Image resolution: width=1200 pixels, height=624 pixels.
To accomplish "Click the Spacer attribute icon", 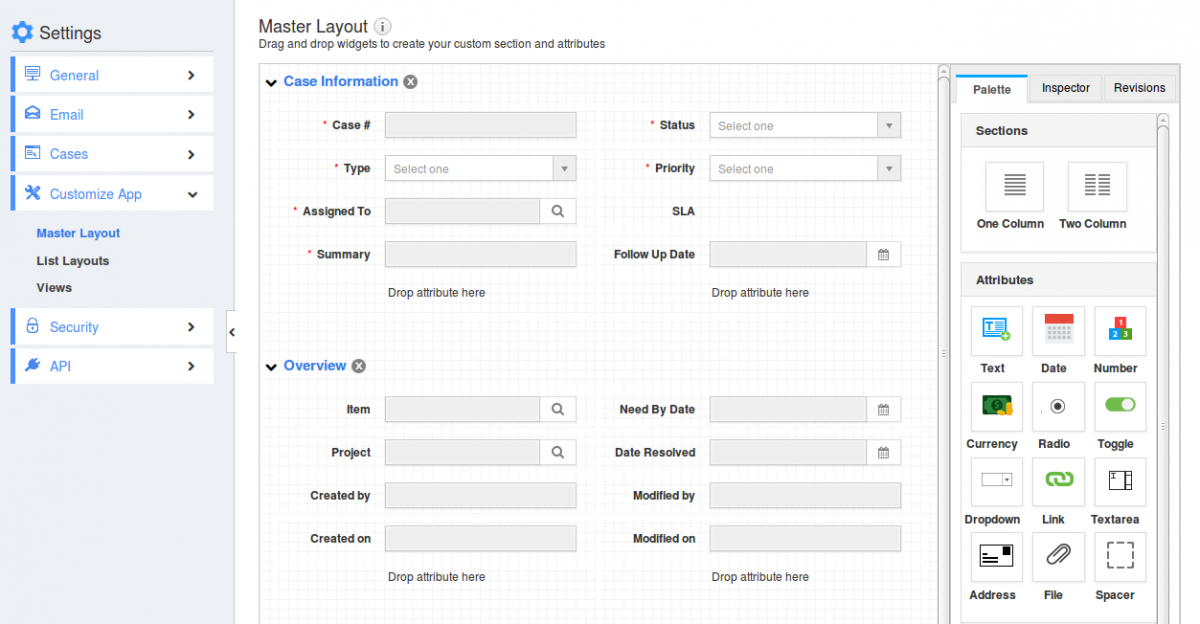I will point(1119,557).
